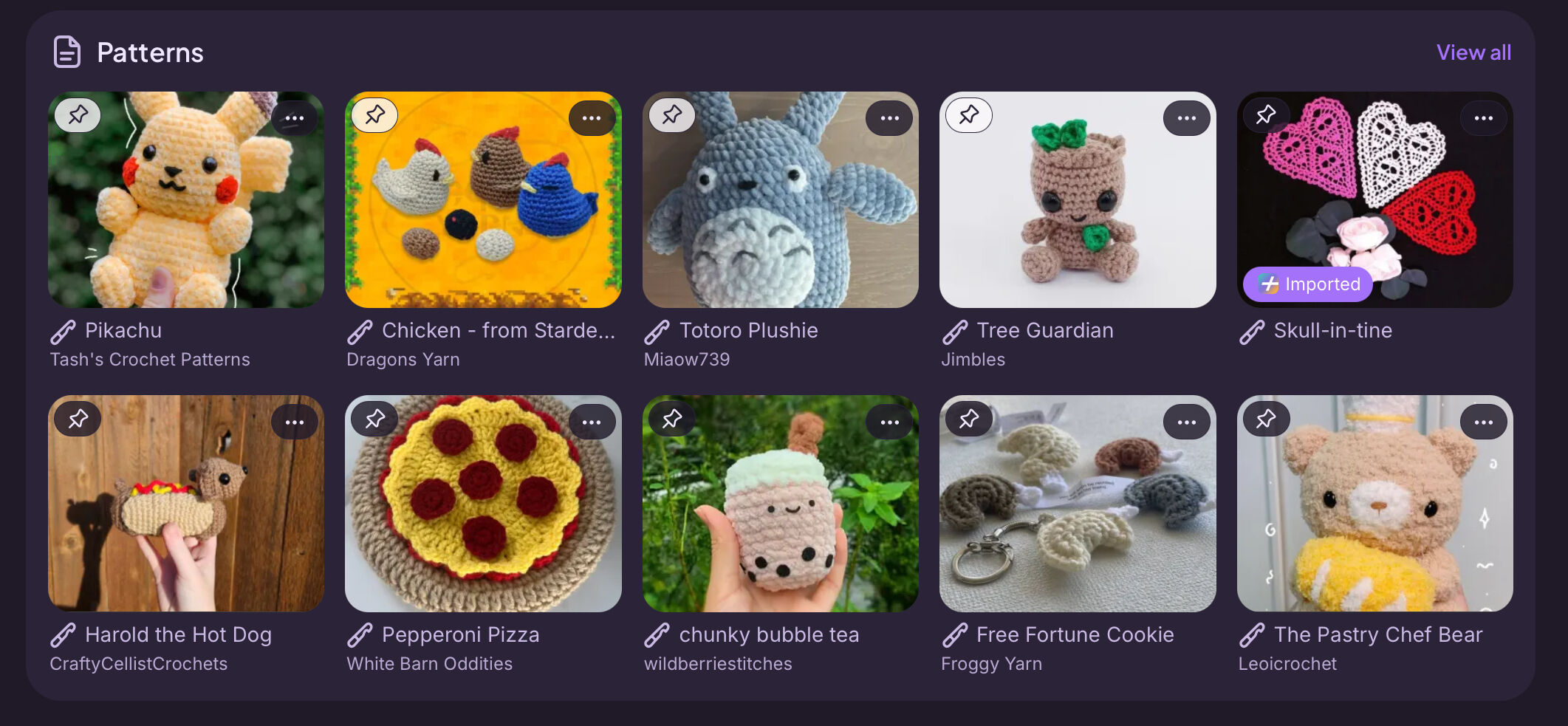1568x726 pixels.
Task: Pin the Pepperoni Pizza pattern
Action: pyautogui.click(x=375, y=419)
